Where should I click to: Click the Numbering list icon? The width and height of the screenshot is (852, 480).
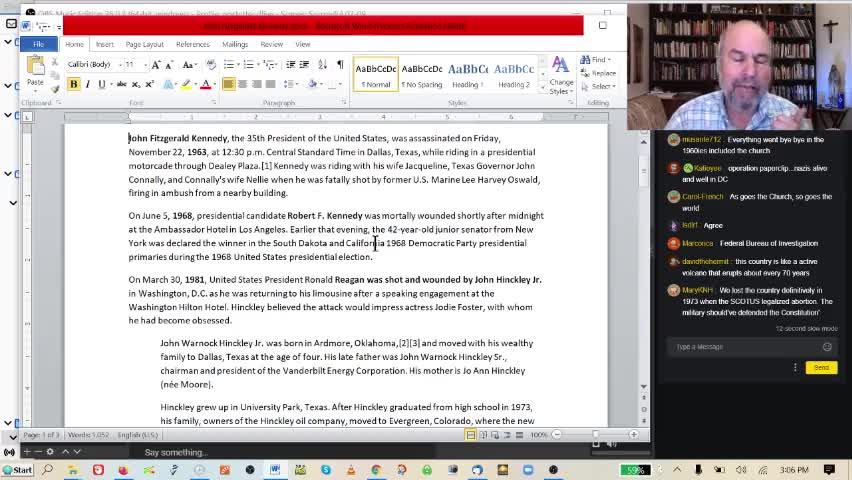[x=250, y=65]
